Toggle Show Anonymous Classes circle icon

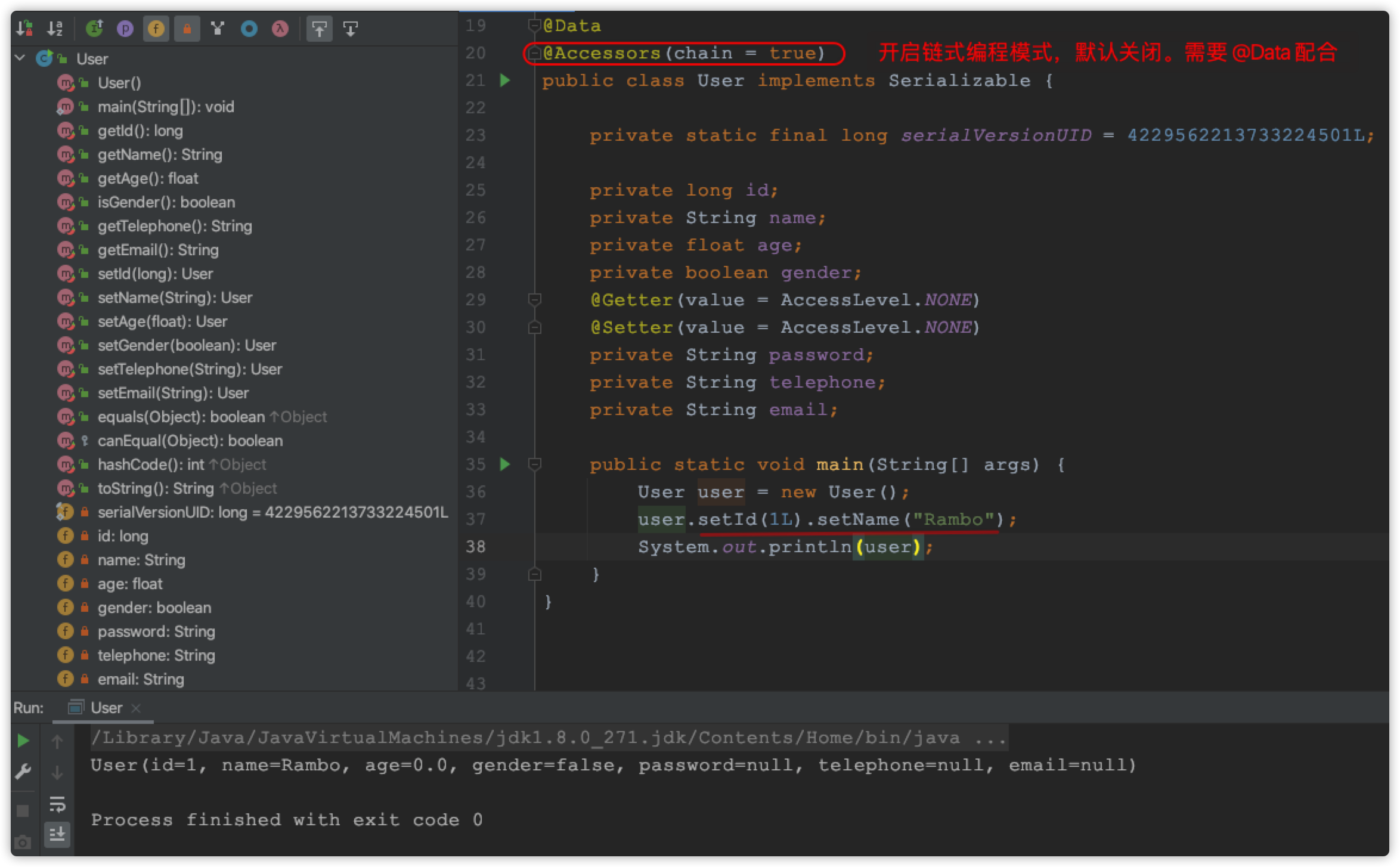pyautogui.click(x=249, y=28)
